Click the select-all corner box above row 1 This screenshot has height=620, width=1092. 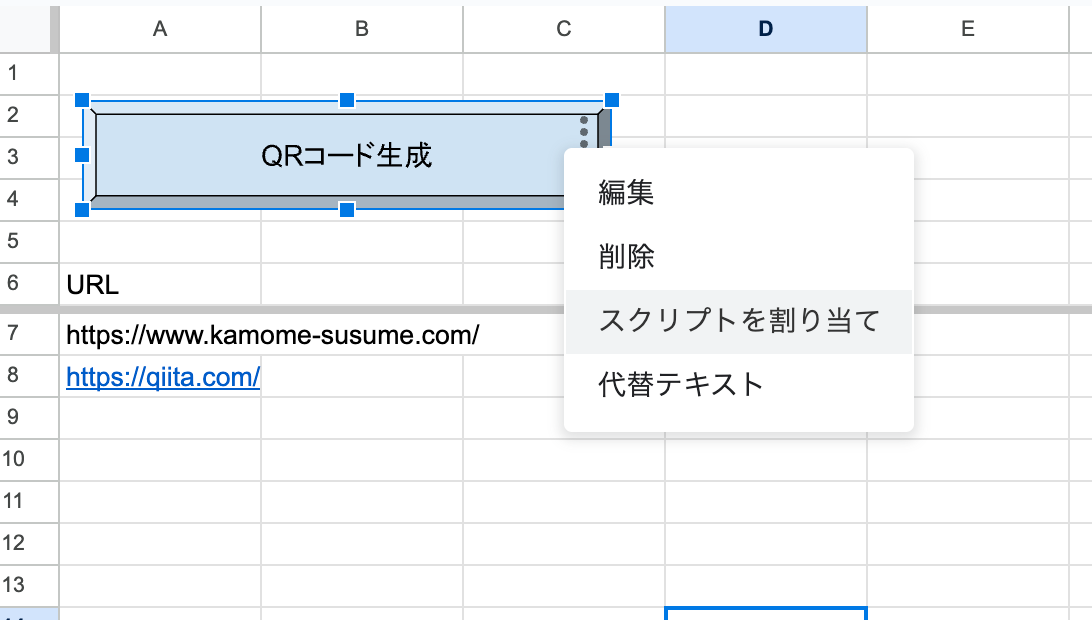click(30, 28)
